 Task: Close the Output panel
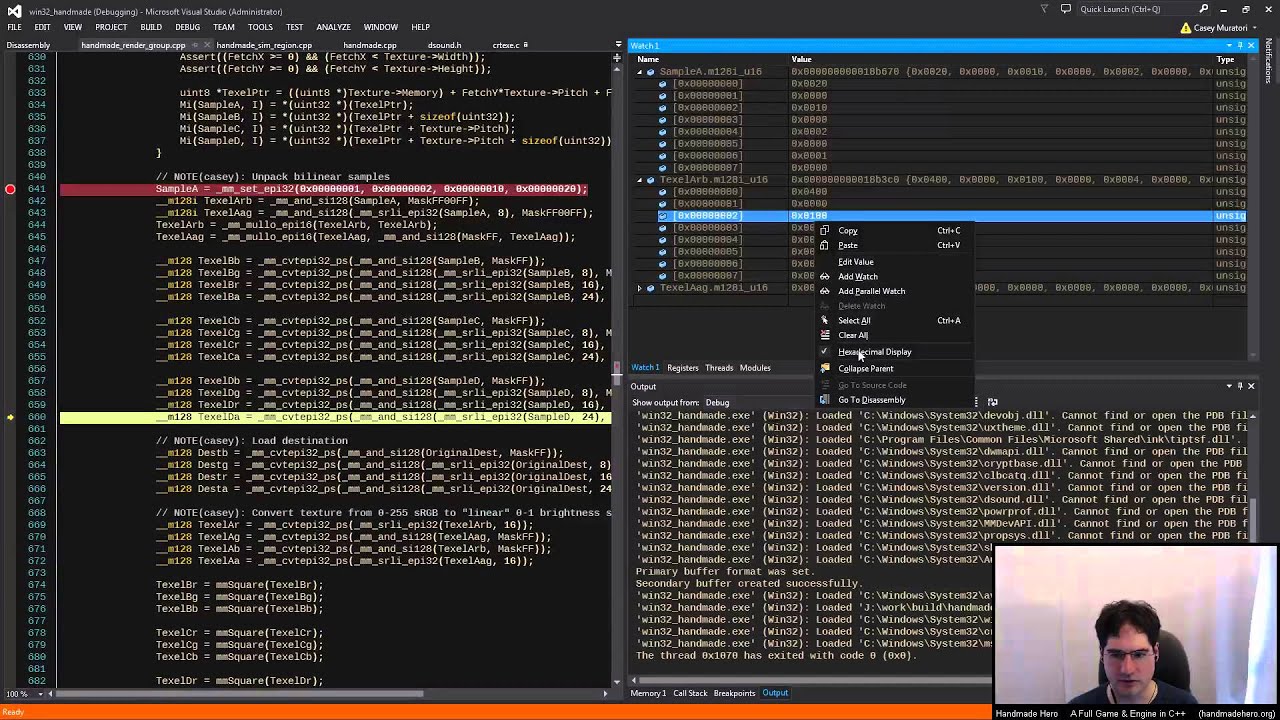click(1250, 386)
